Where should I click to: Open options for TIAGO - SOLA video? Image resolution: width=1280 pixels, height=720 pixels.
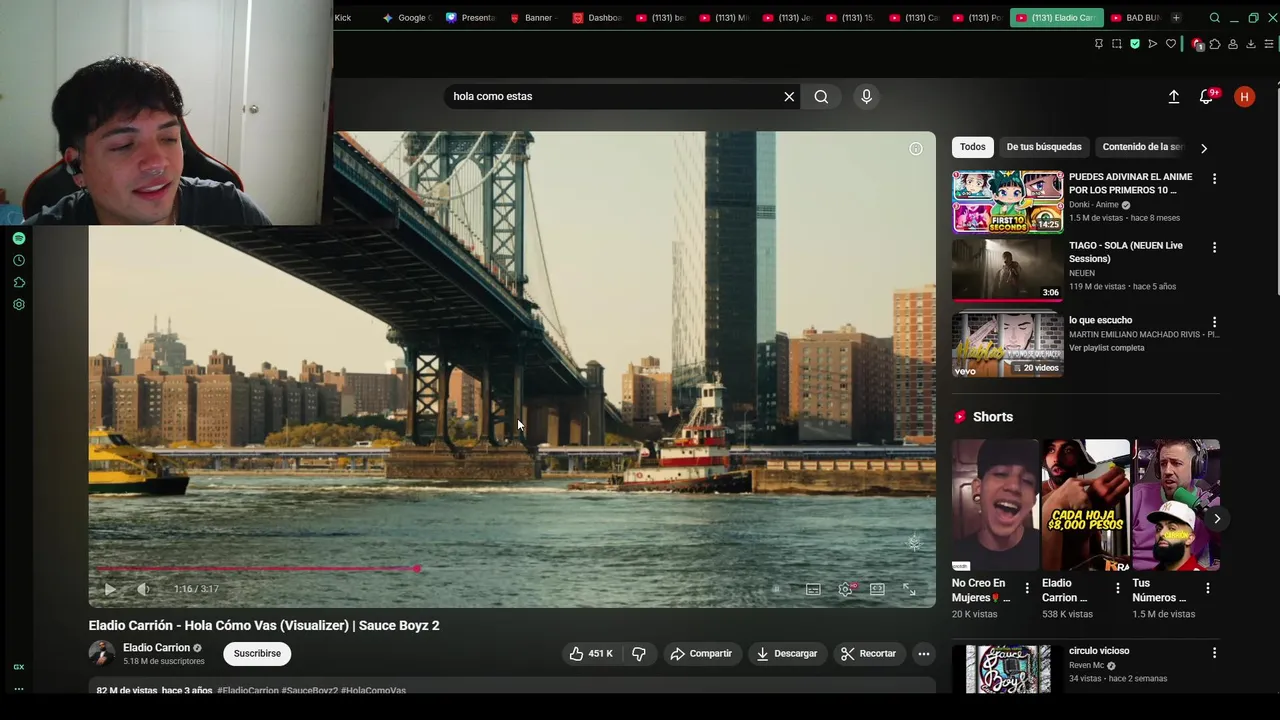coord(1214,247)
